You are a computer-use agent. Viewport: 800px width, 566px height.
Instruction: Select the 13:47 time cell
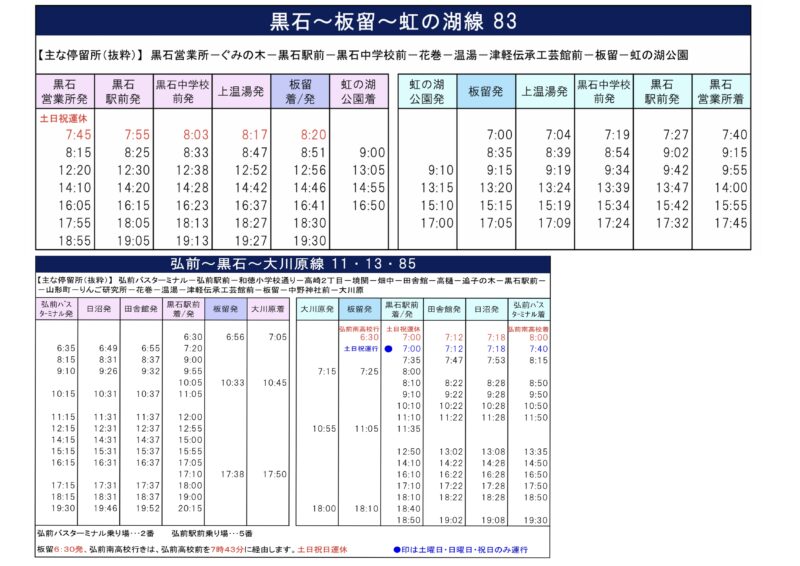coord(672,188)
